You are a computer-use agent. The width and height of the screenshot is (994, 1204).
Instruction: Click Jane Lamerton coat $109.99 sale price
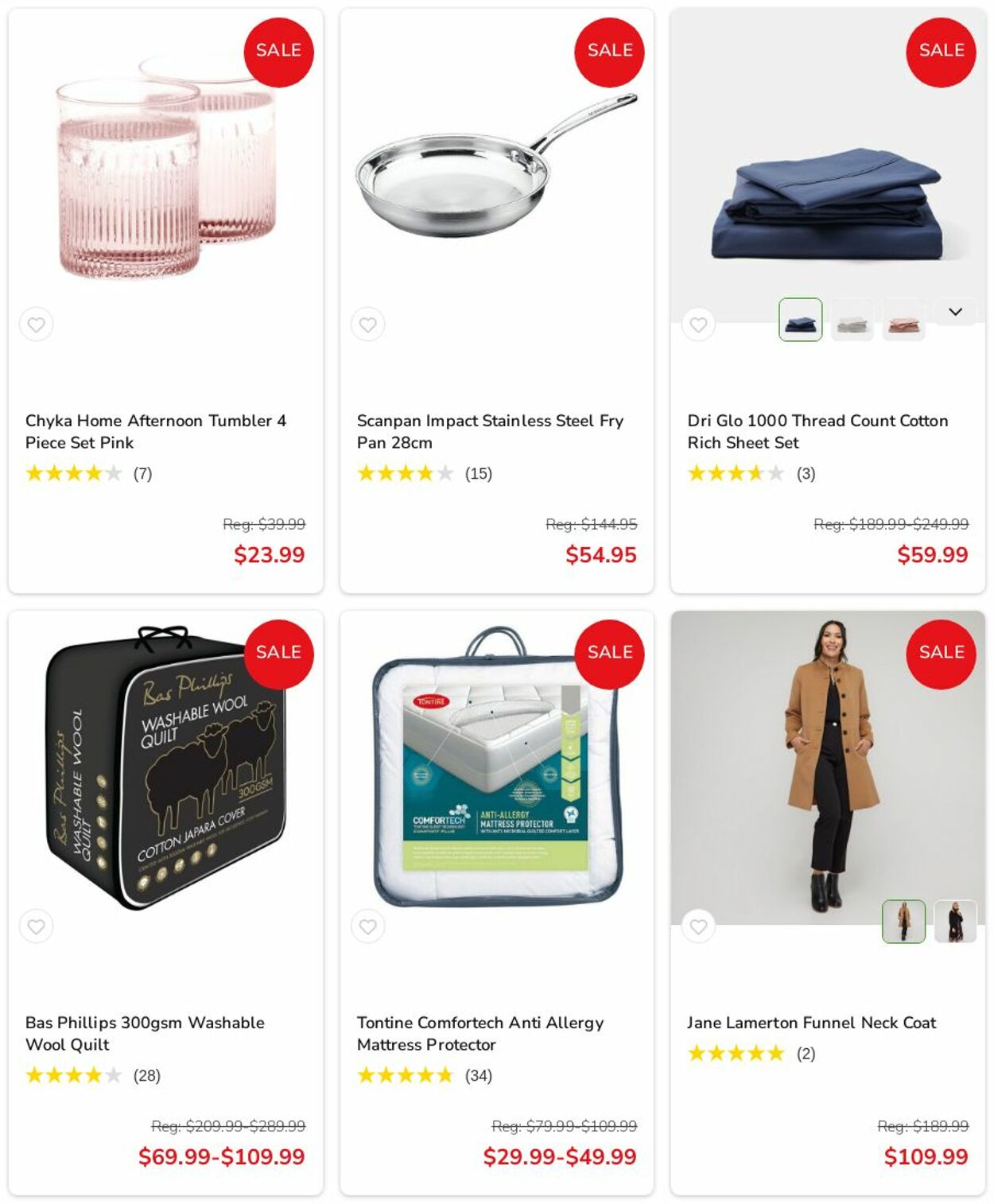coord(926,1156)
